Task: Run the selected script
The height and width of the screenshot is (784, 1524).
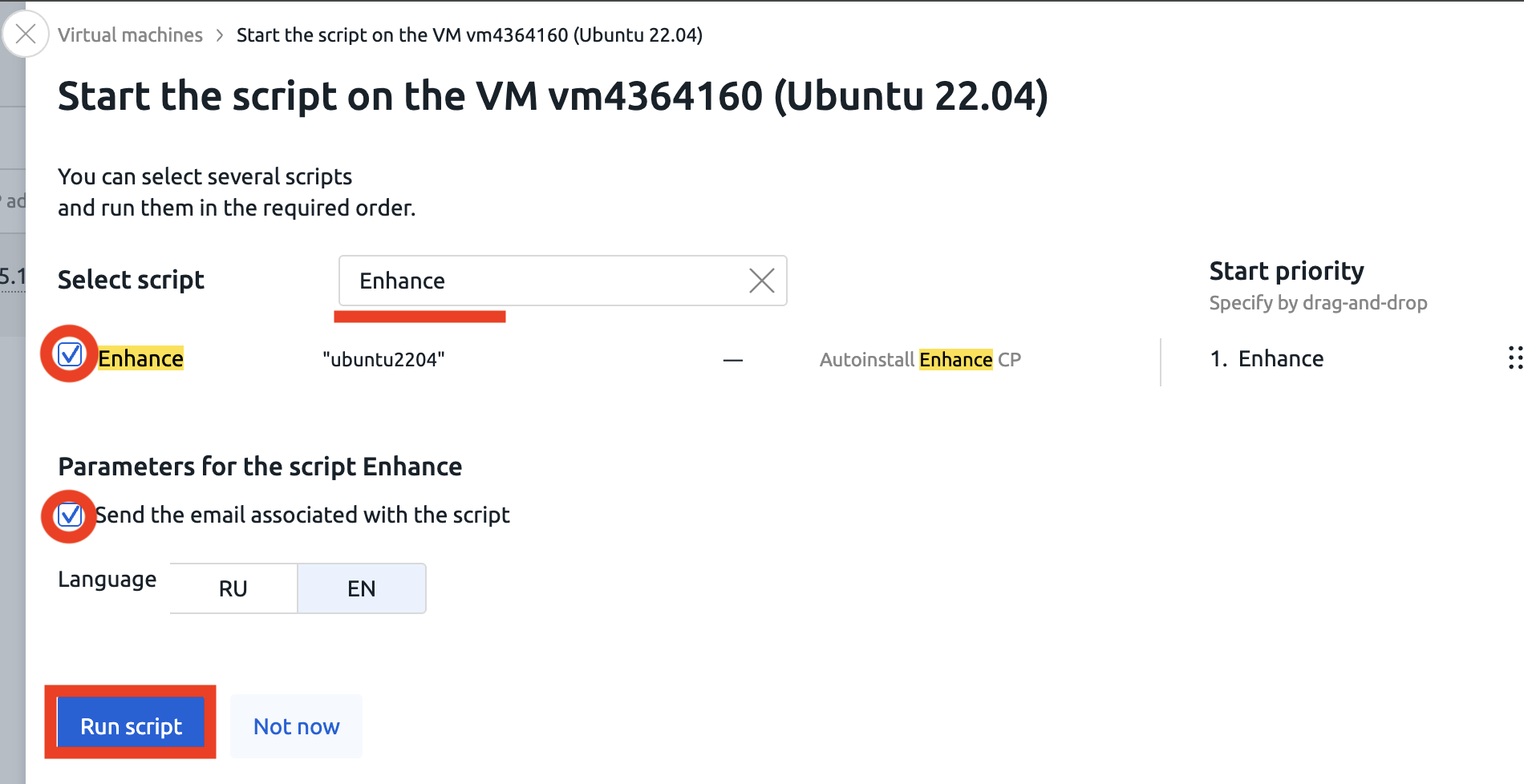Action: tap(131, 725)
